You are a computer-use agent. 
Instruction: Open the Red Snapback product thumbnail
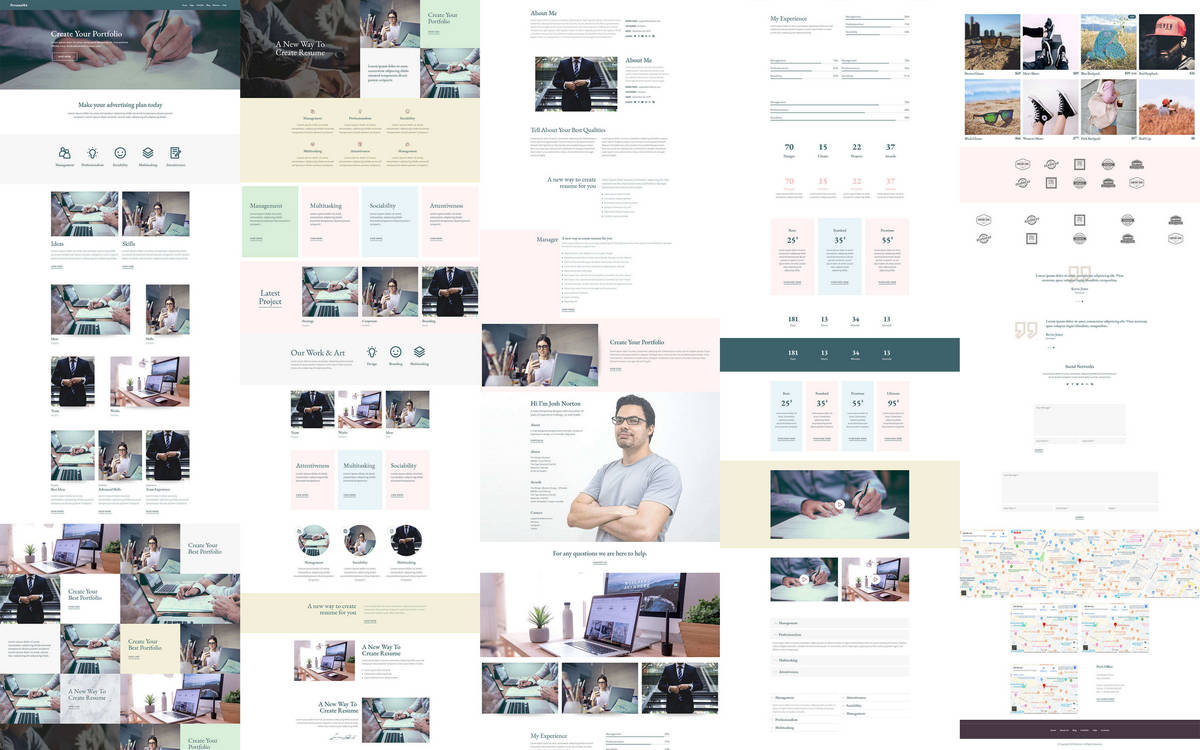tap(1166, 41)
